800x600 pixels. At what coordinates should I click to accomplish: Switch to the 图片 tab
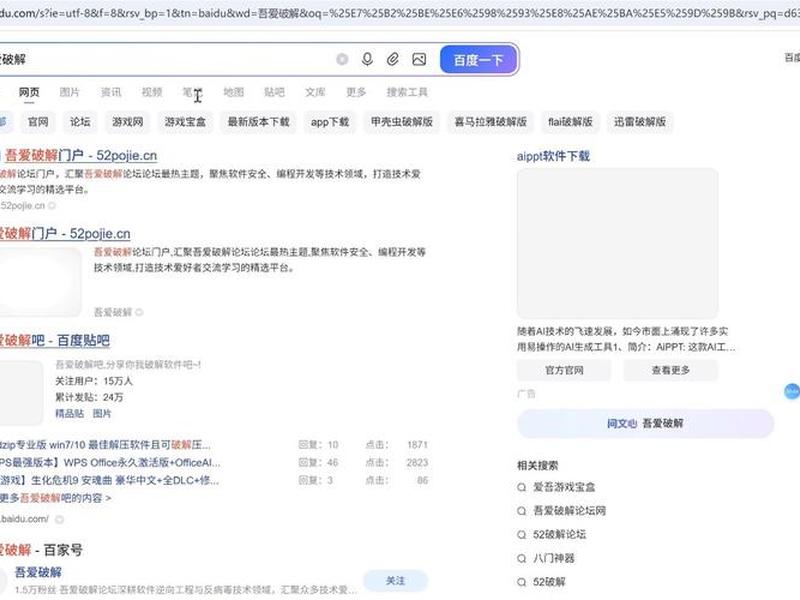coord(70,92)
